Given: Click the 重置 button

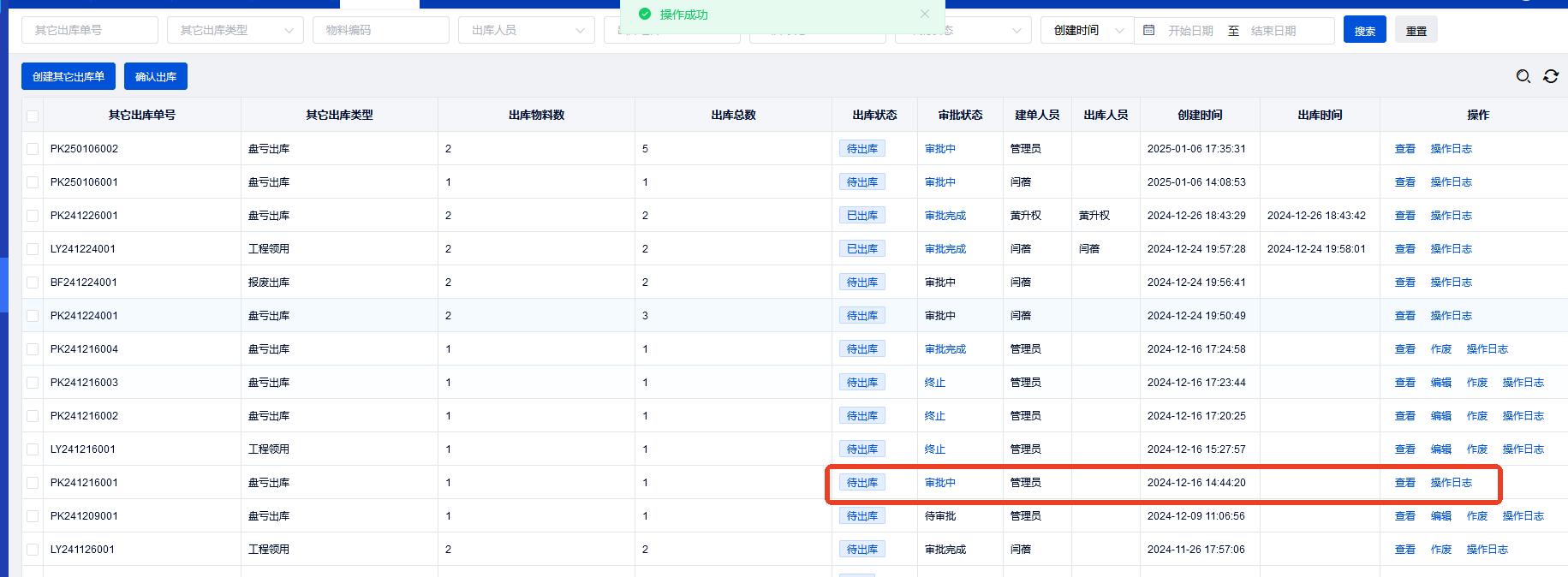Looking at the screenshot, I should tap(1416, 30).
